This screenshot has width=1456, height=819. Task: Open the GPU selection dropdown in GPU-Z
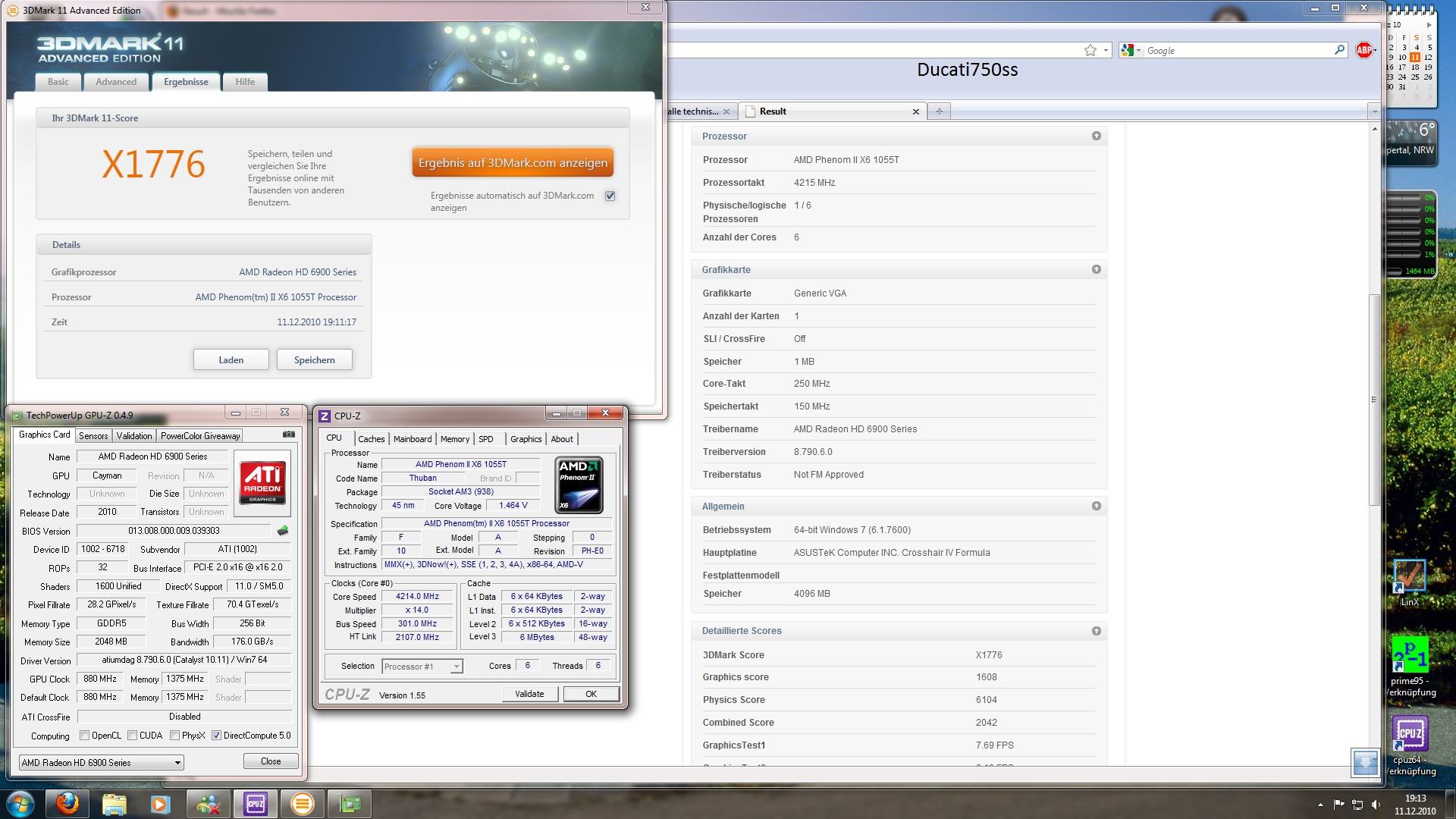click(x=101, y=762)
